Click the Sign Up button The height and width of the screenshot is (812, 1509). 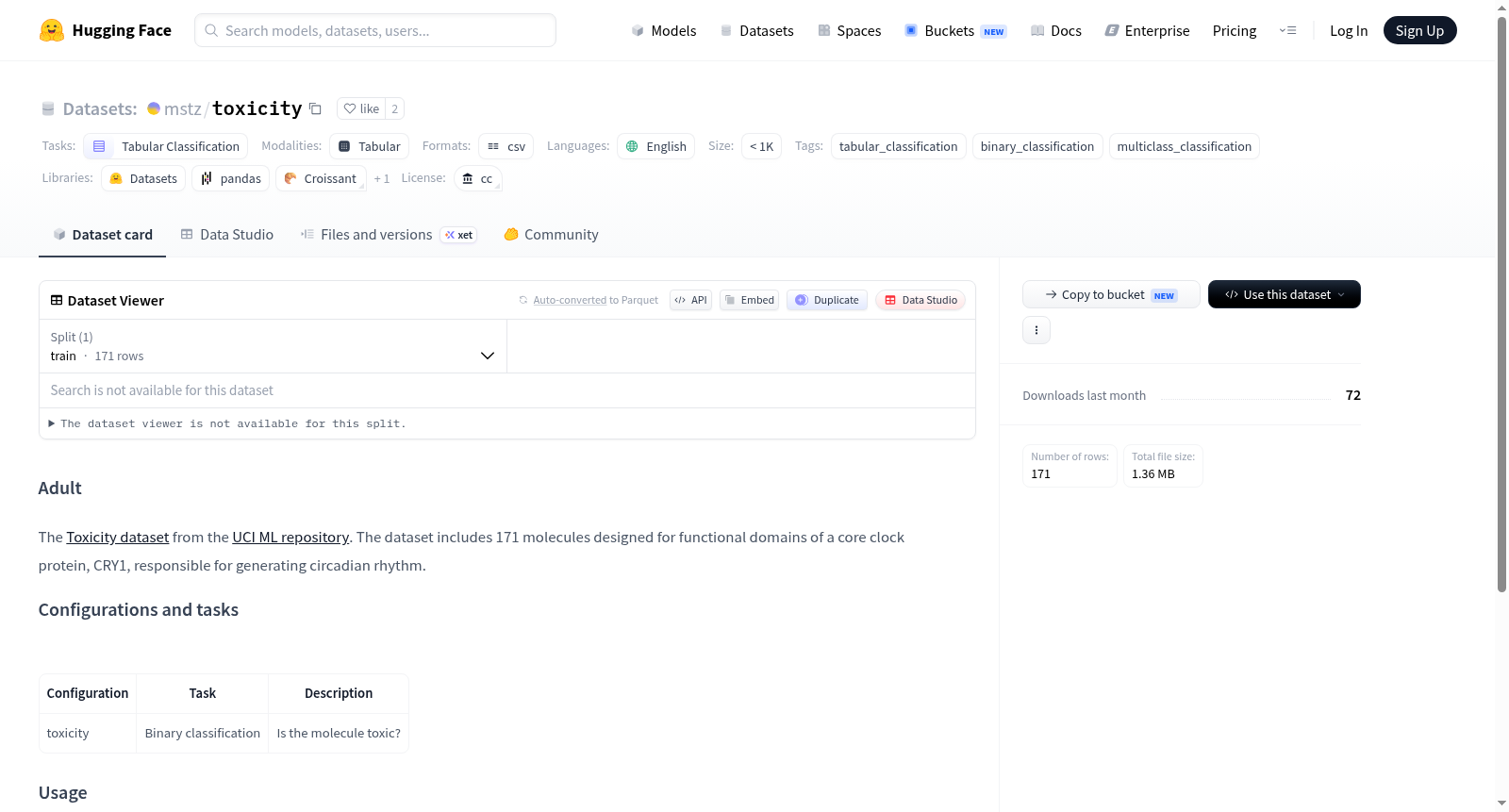click(x=1419, y=30)
